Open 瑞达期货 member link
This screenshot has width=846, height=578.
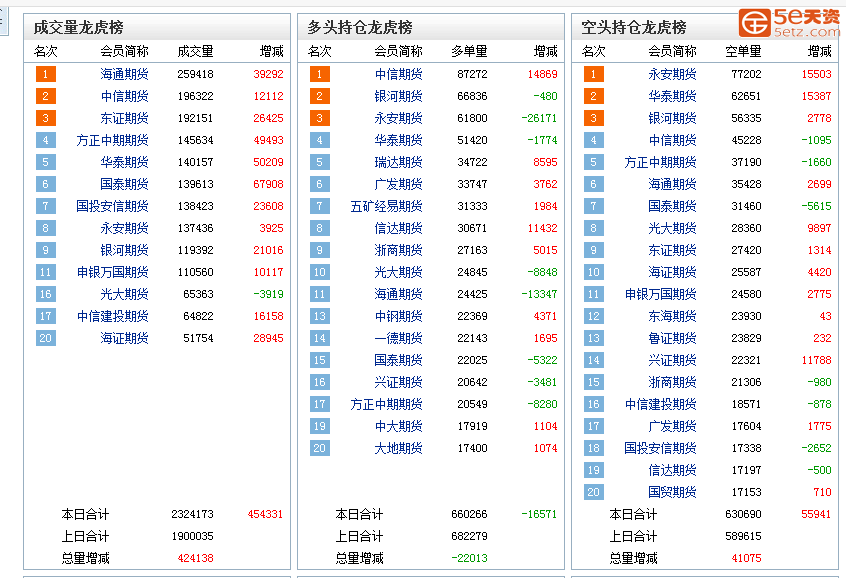click(398, 162)
